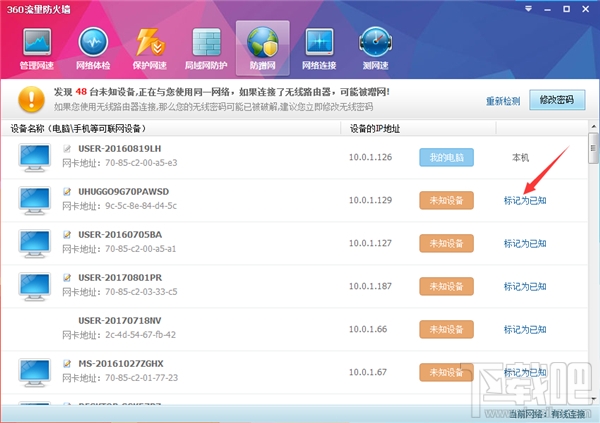600x423 pixels.
Task: Click IP address 10.0.1.67
Action: [368, 372]
